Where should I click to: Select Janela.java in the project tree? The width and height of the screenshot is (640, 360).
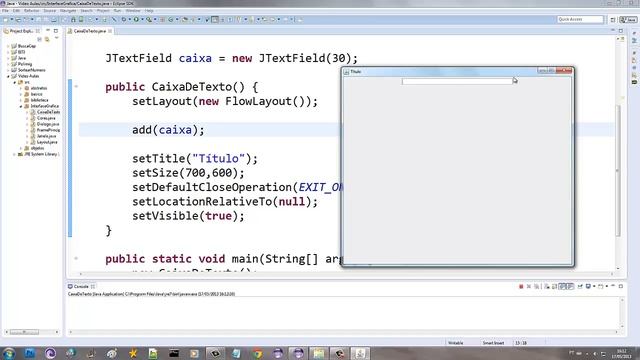click(46, 136)
